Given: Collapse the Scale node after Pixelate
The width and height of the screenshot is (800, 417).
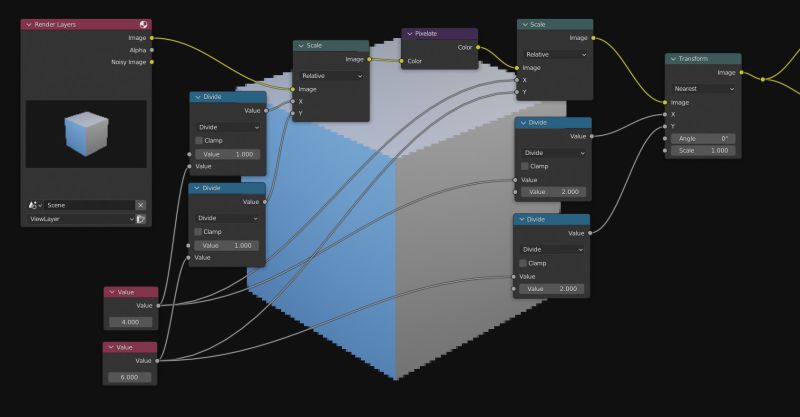Looking at the screenshot, I should 524,24.
